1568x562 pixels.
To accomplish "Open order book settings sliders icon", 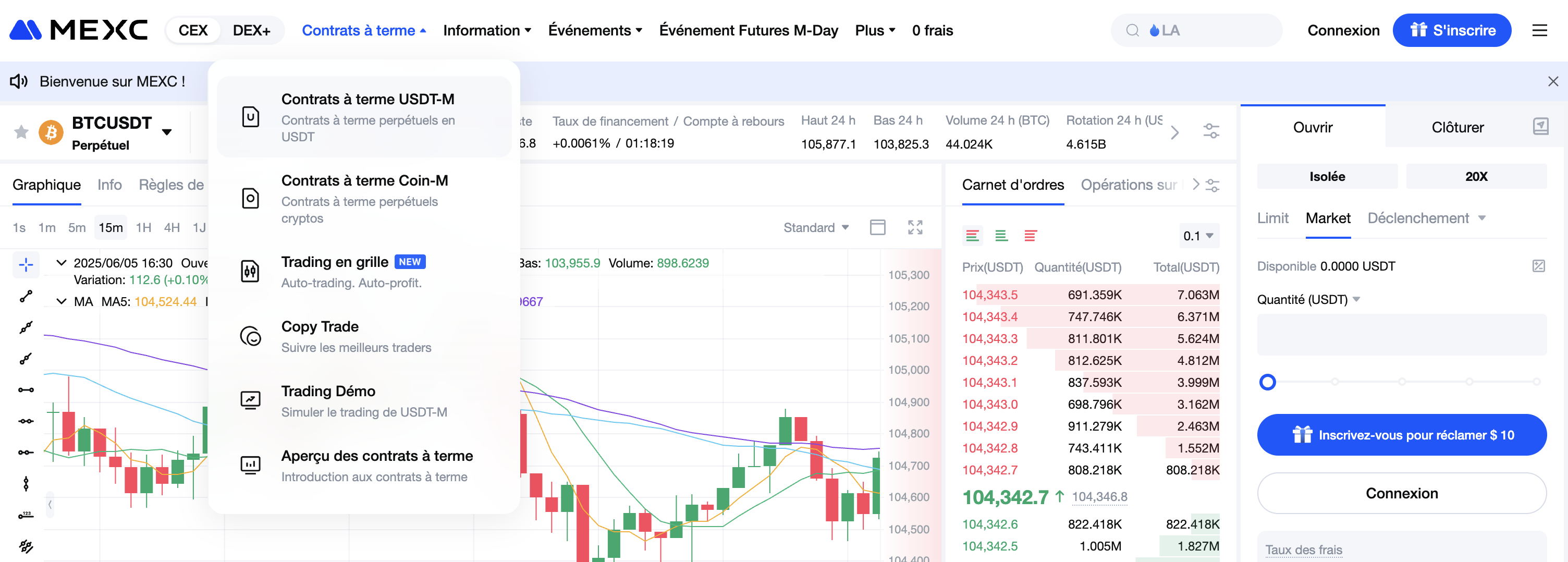I will (1212, 185).
